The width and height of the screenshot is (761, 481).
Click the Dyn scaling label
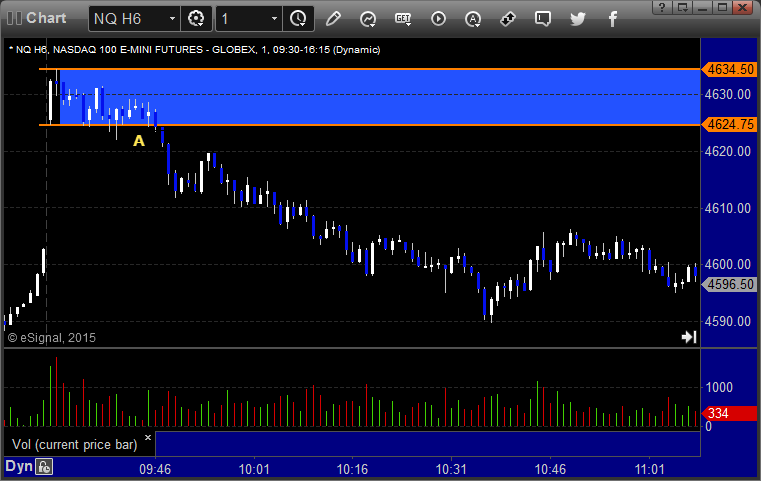click(19, 466)
